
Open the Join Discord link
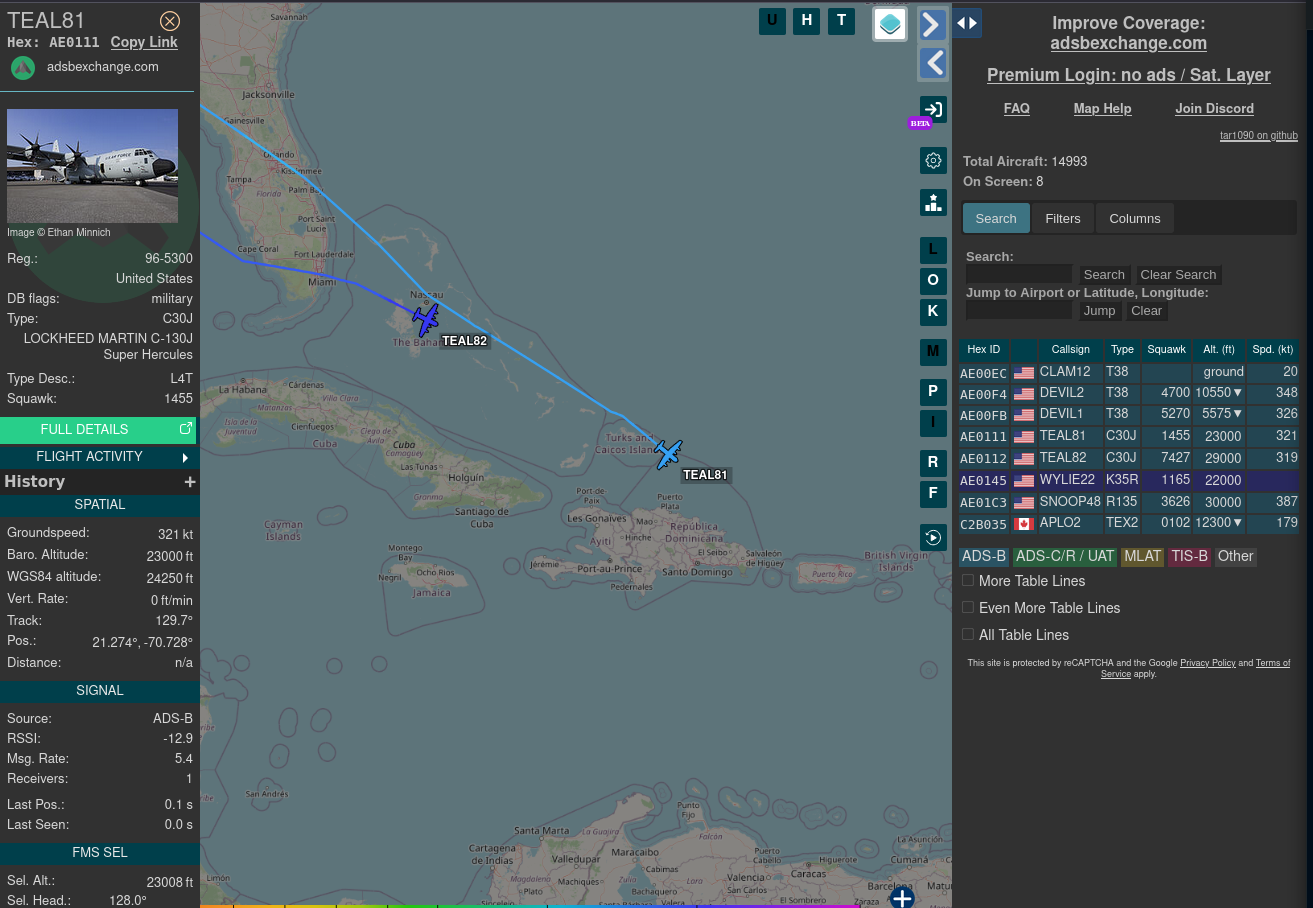(1214, 108)
